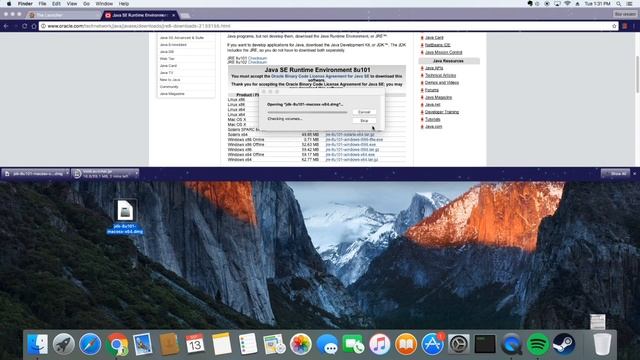Click the Chrome reload button
The image size is (640, 360).
(24, 26)
